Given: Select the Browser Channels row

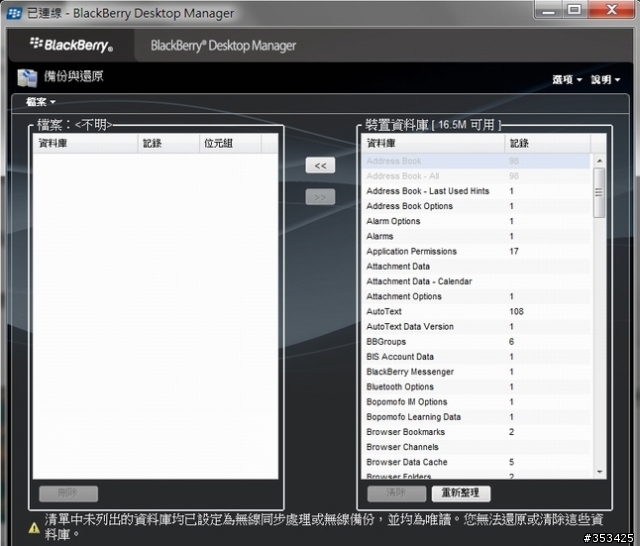Looking at the screenshot, I should [476, 448].
